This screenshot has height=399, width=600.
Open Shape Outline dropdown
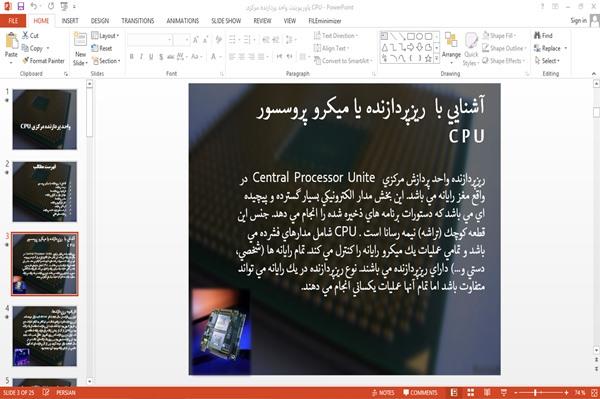click(x=504, y=48)
